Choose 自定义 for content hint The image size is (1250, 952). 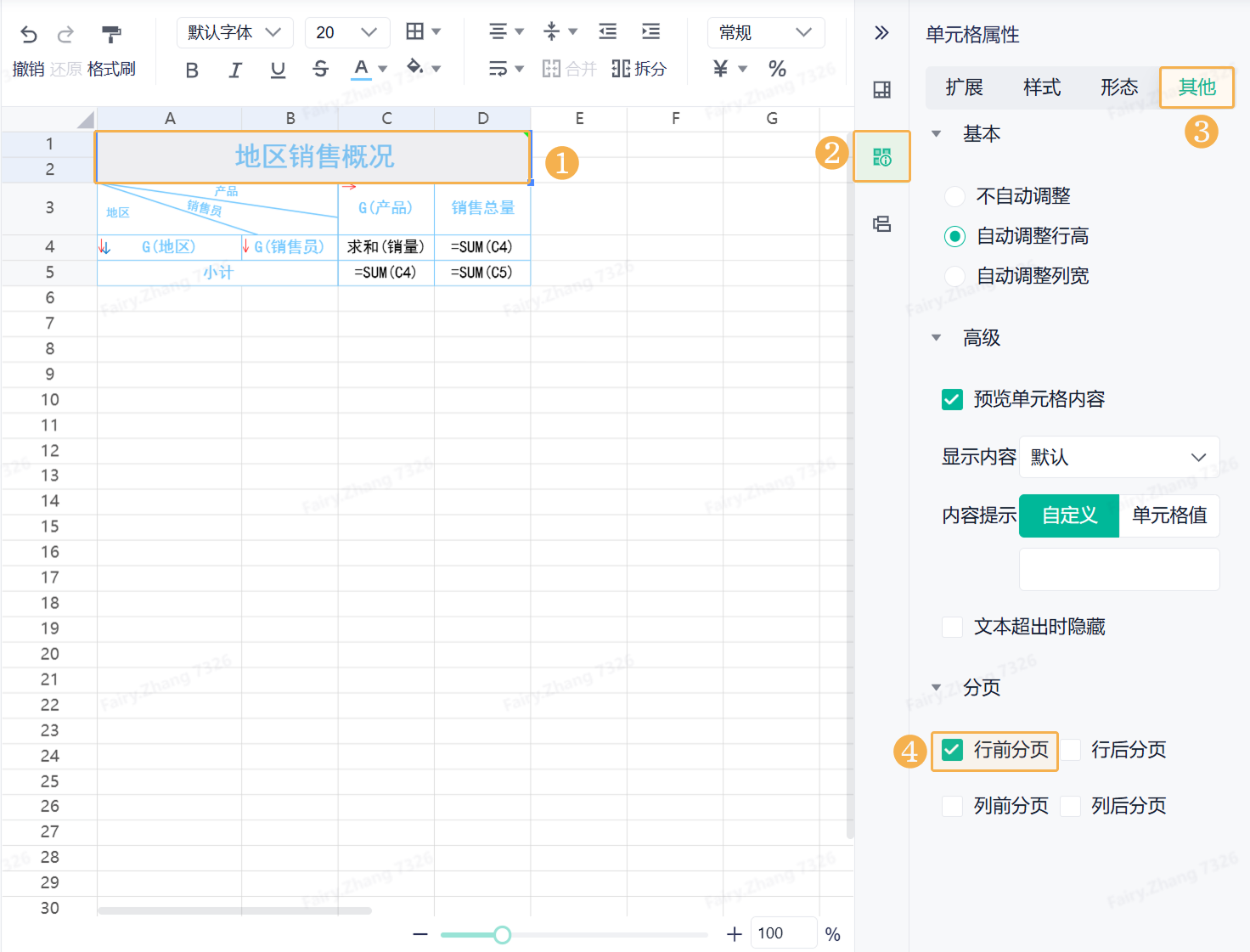[x=1069, y=515]
